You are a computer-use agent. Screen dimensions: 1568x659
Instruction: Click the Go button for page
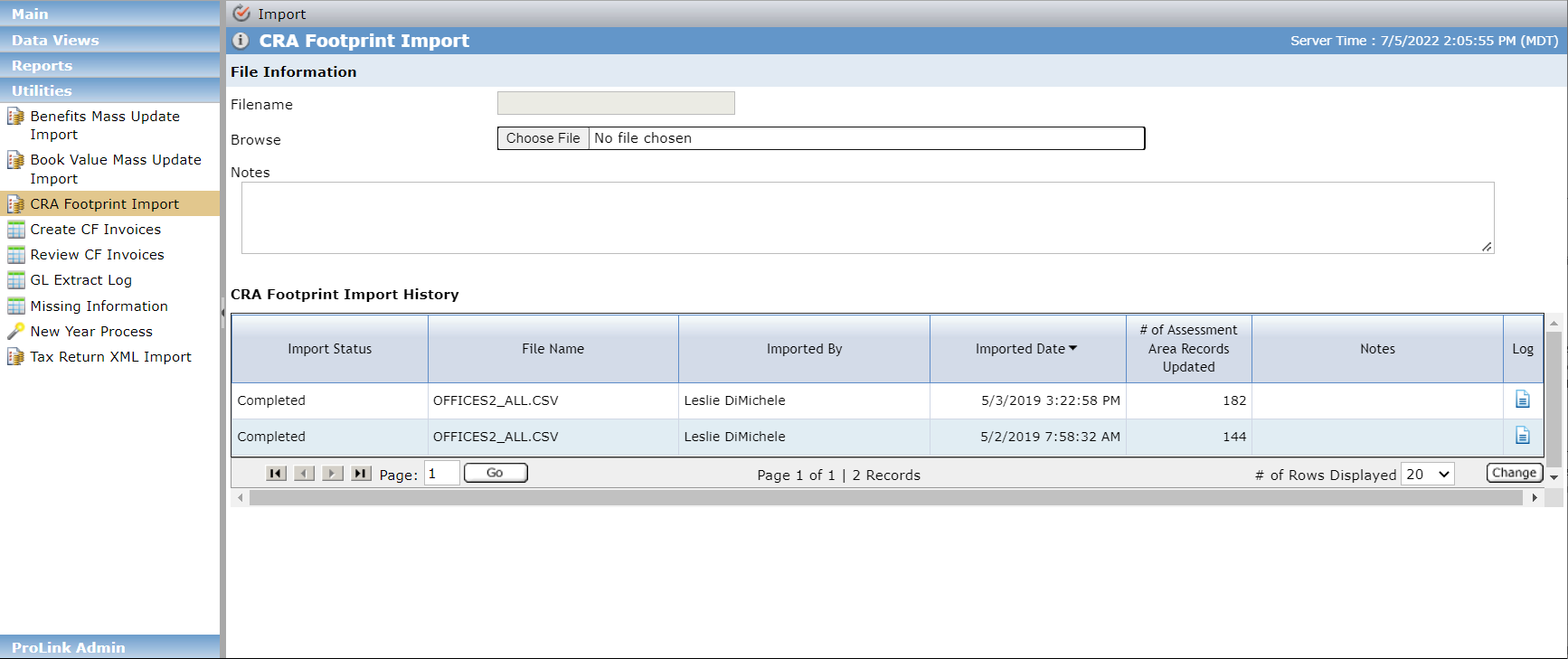tap(496, 473)
